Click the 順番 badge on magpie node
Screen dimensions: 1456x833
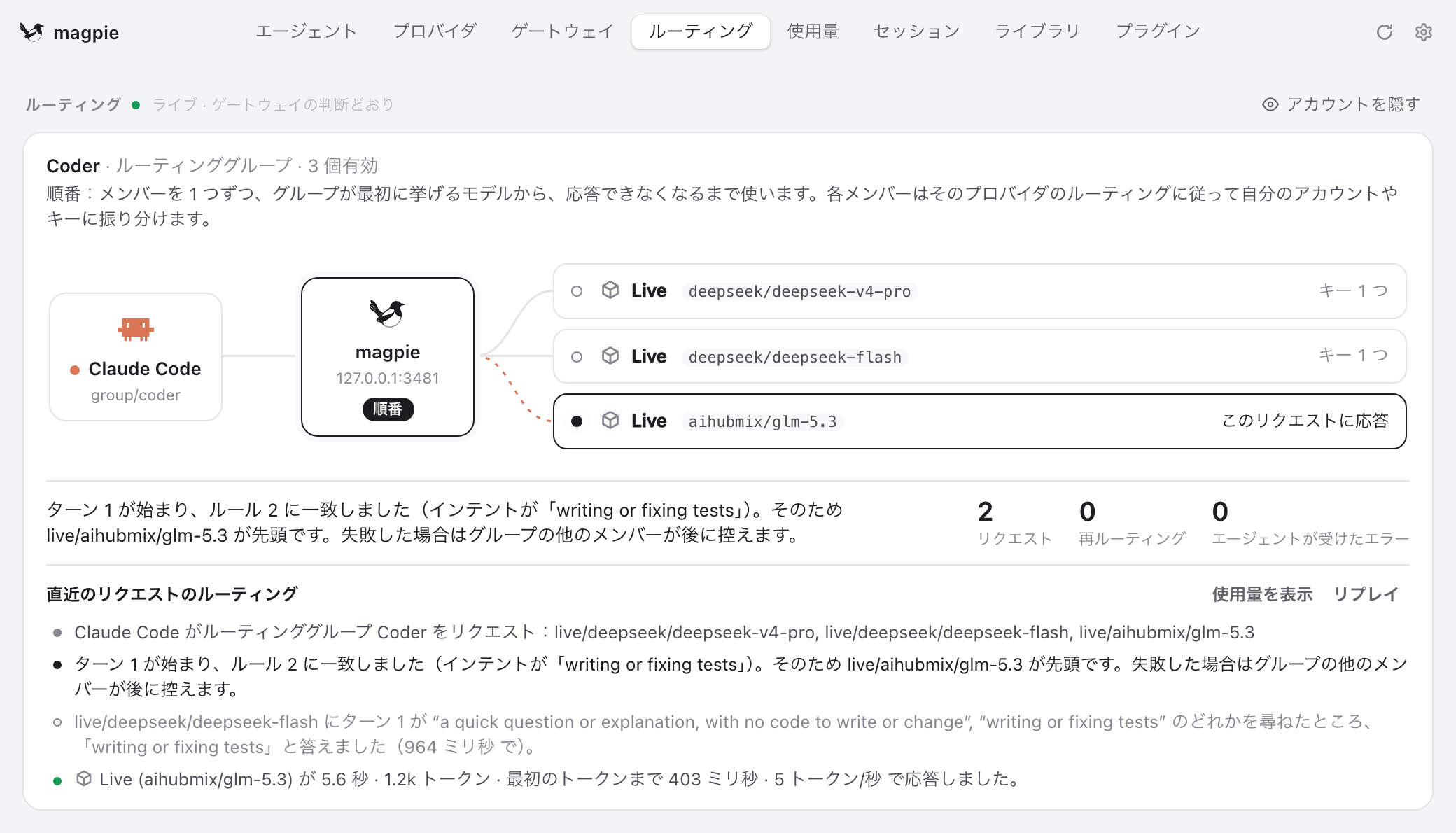[x=388, y=409]
